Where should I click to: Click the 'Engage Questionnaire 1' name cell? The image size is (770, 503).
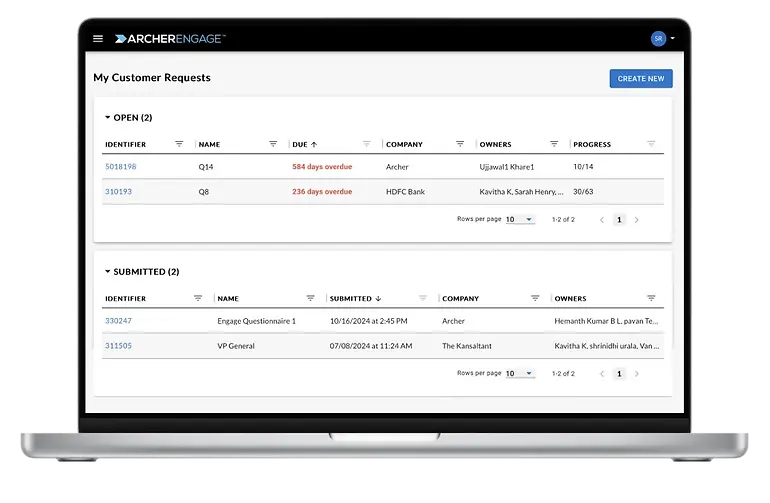[256, 321]
